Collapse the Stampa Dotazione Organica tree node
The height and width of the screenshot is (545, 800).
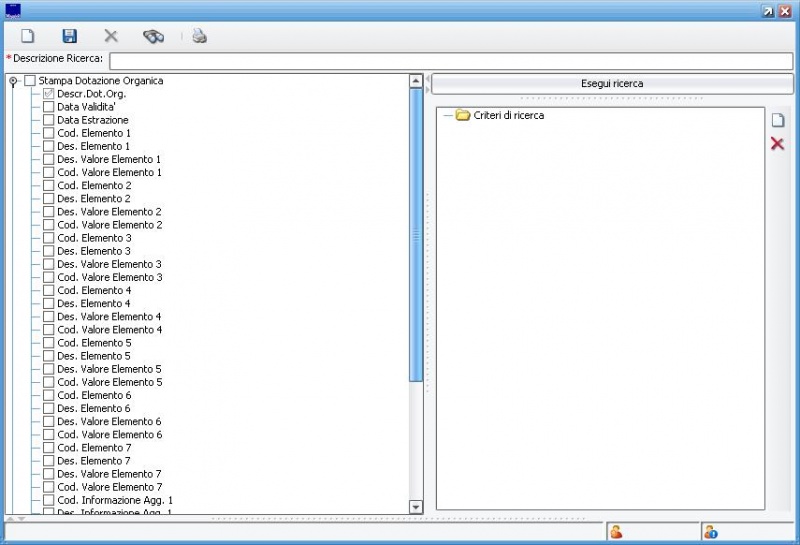[x=13, y=81]
